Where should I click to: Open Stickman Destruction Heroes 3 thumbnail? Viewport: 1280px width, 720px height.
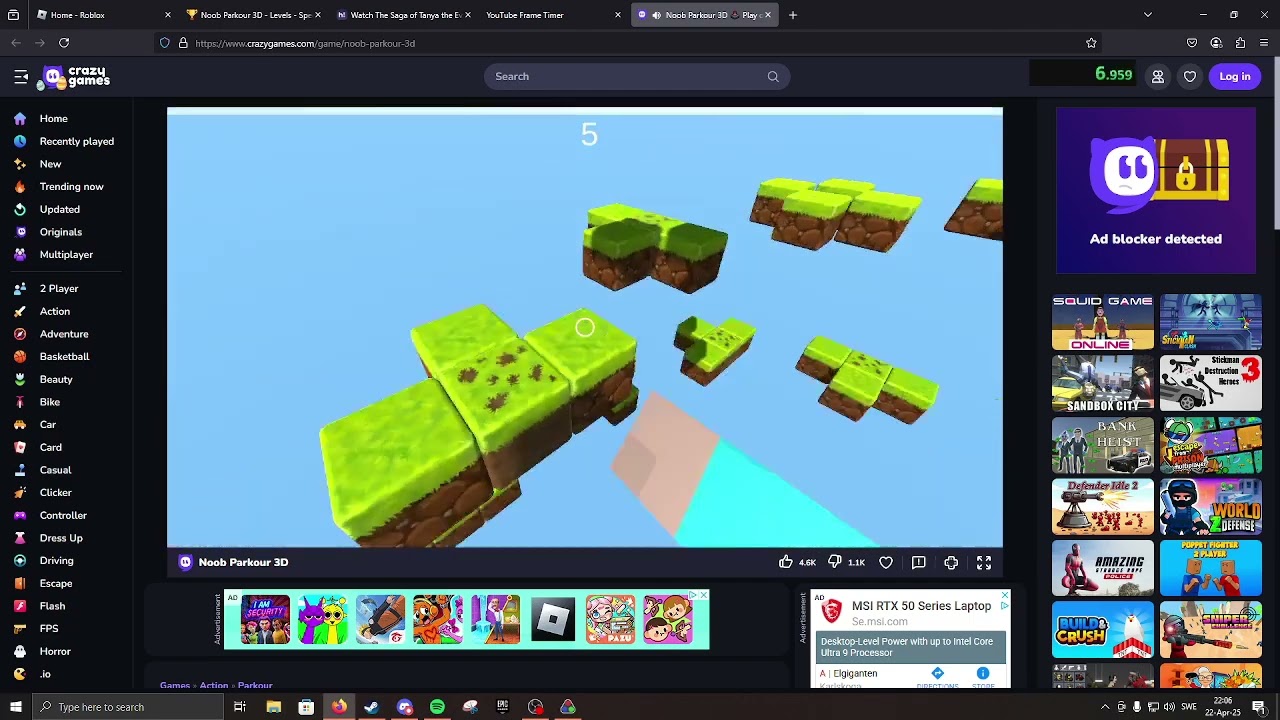(1211, 384)
